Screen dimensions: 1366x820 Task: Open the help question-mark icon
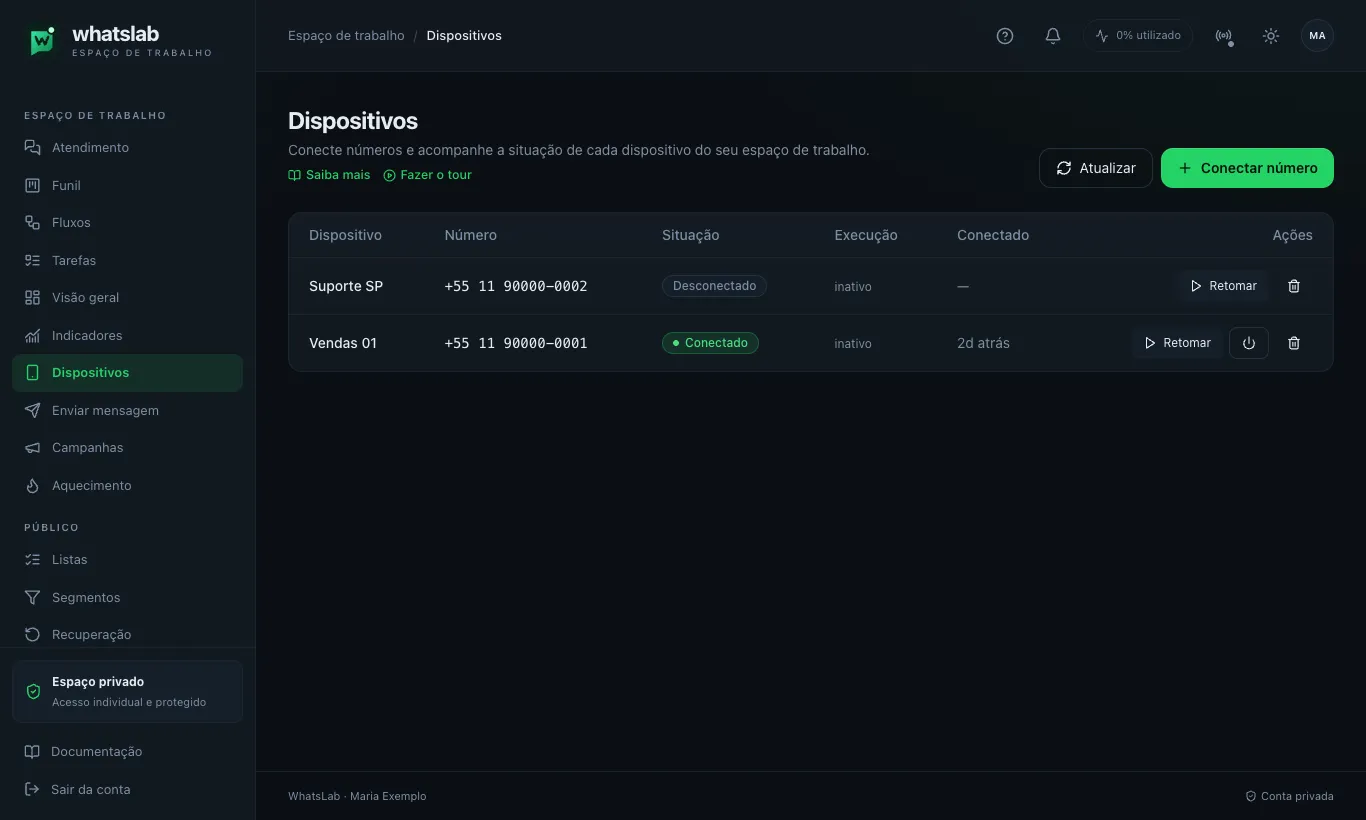tap(1005, 36)
